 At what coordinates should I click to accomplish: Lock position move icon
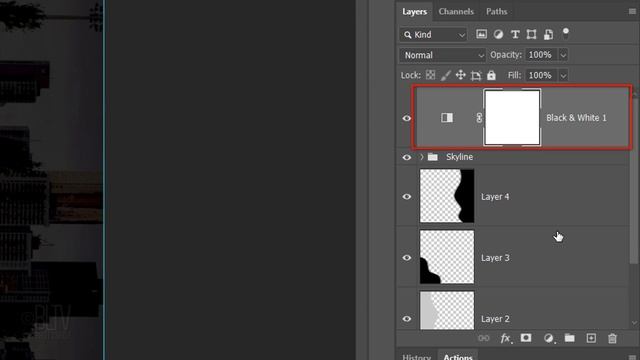coord(460,75)
